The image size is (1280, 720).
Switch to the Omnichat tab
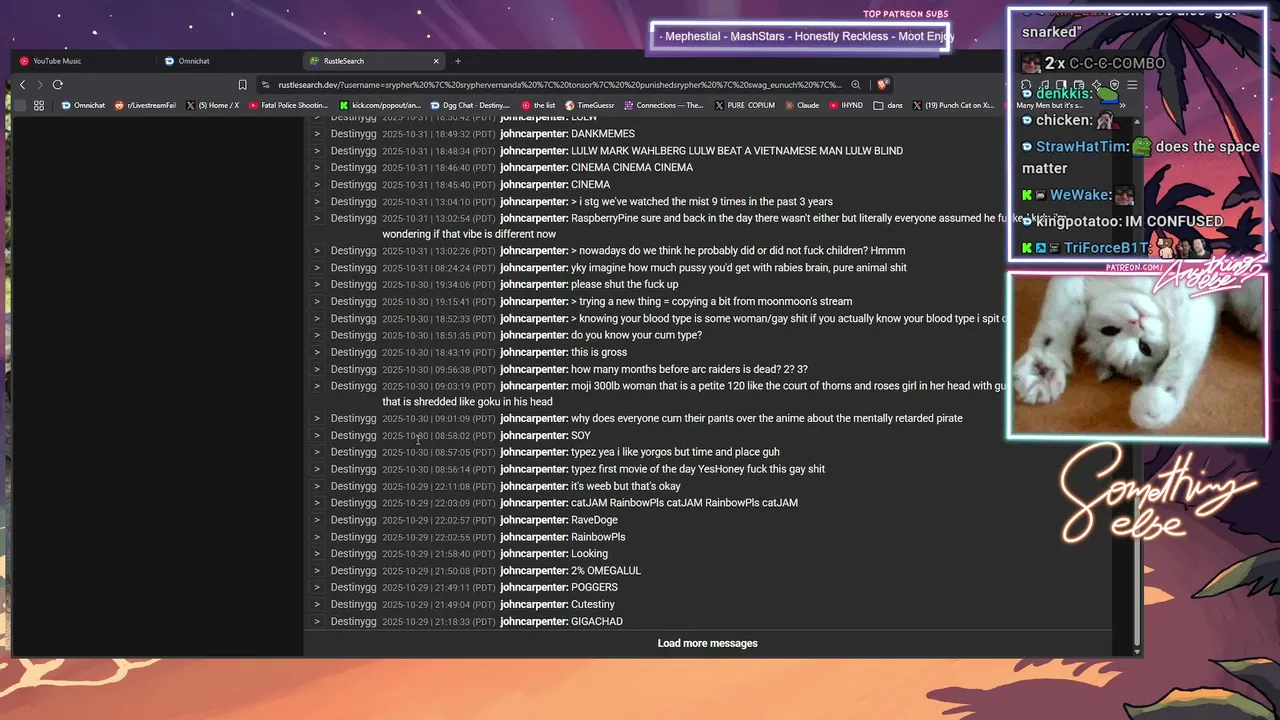pyautogui.click(x=228, y=61)
